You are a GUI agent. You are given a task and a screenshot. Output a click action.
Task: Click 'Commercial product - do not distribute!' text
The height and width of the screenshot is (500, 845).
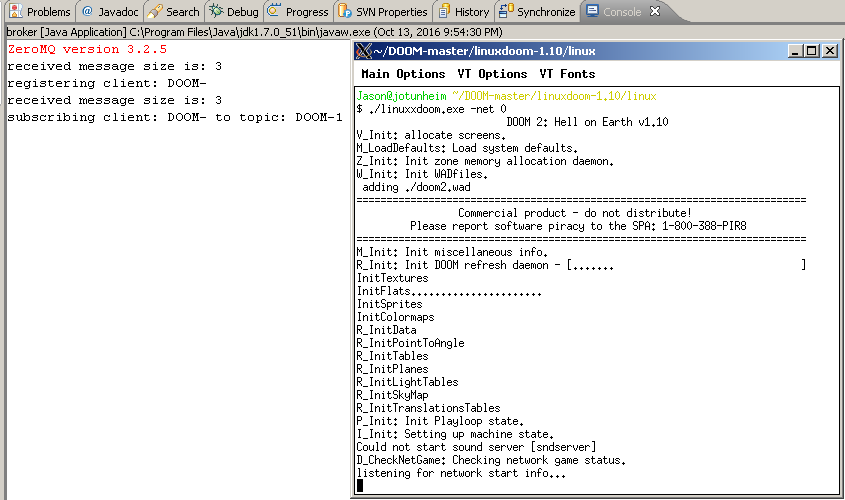pyautogui.click(x=575, y=213)
